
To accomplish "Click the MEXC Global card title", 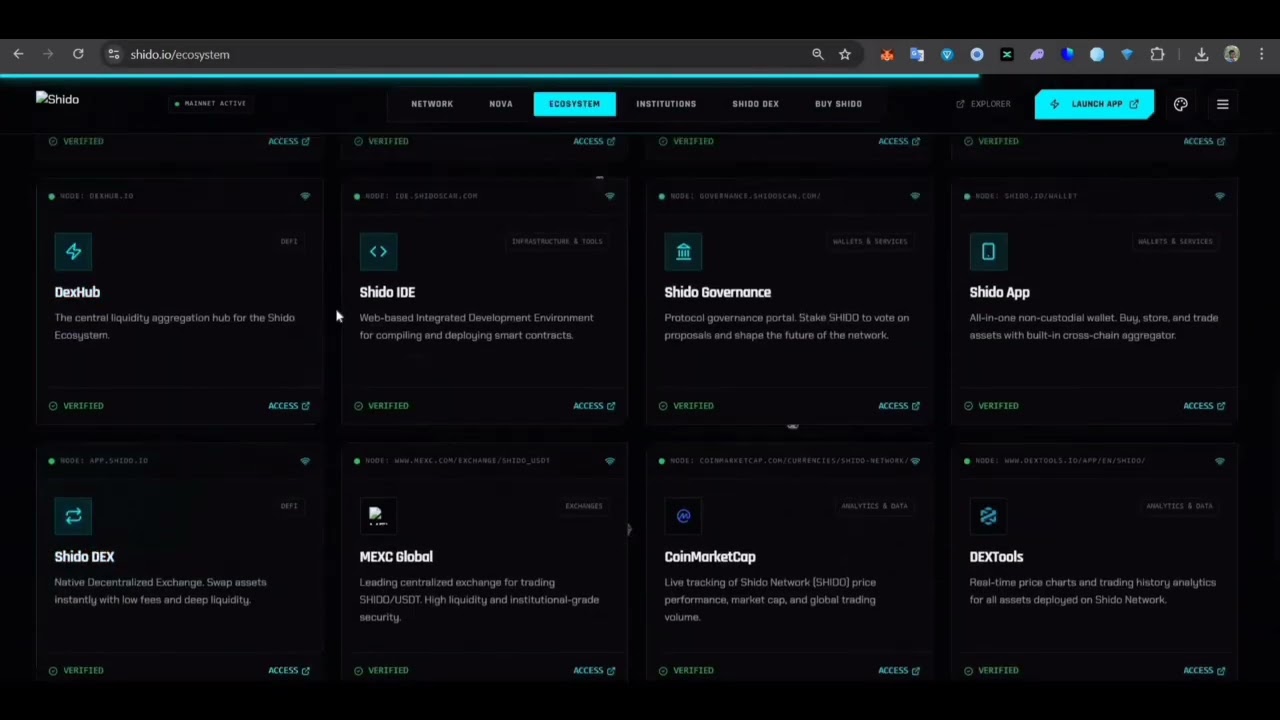I will pos(396,557).
